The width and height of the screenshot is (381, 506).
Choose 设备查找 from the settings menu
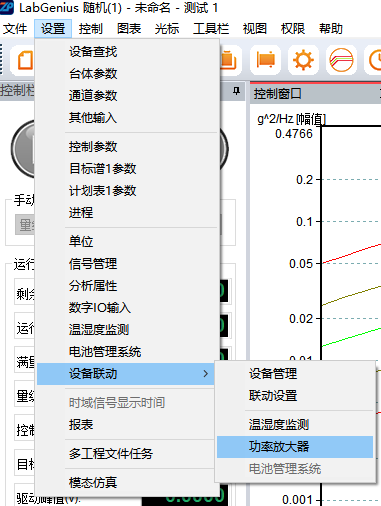(127, 52)
